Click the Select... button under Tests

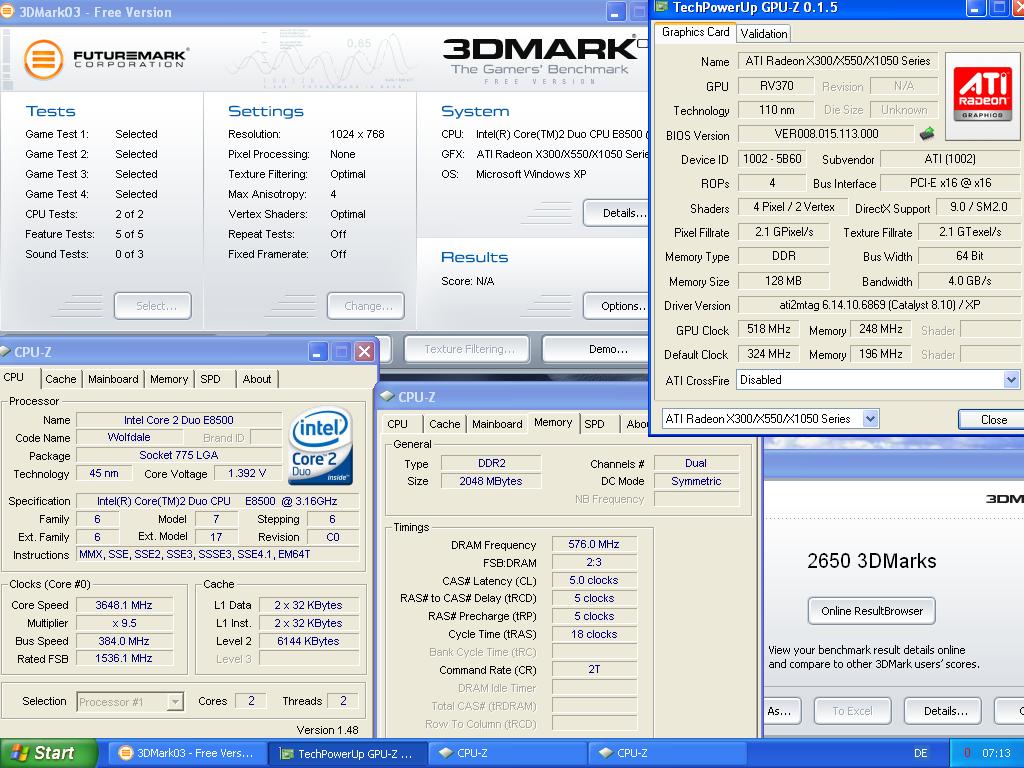click(x=153, y=306)
